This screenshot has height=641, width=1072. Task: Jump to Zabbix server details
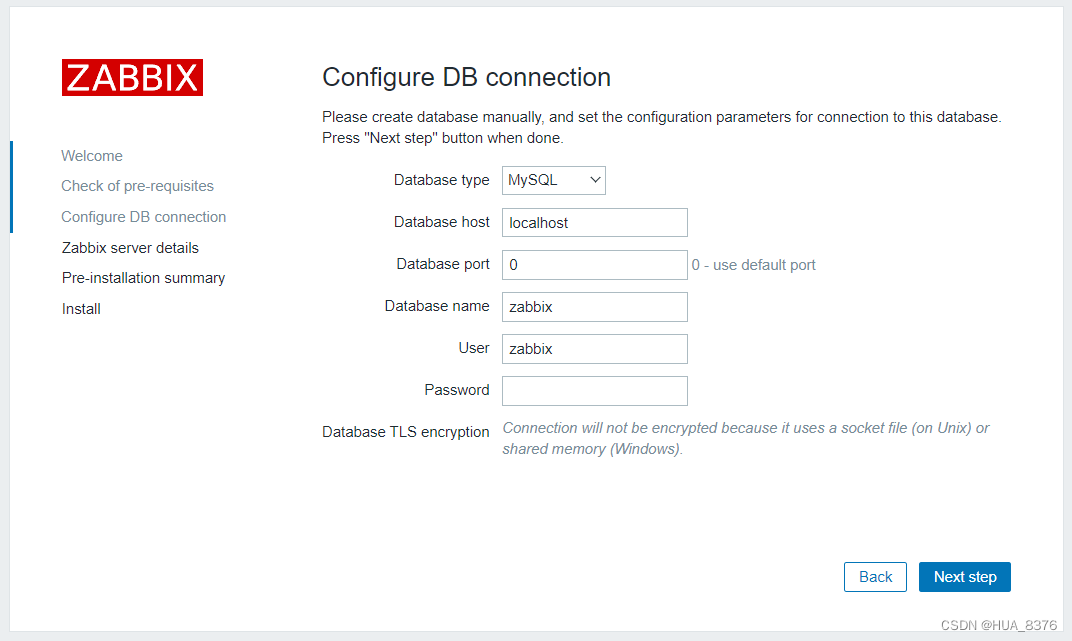(x=137, y=247)
